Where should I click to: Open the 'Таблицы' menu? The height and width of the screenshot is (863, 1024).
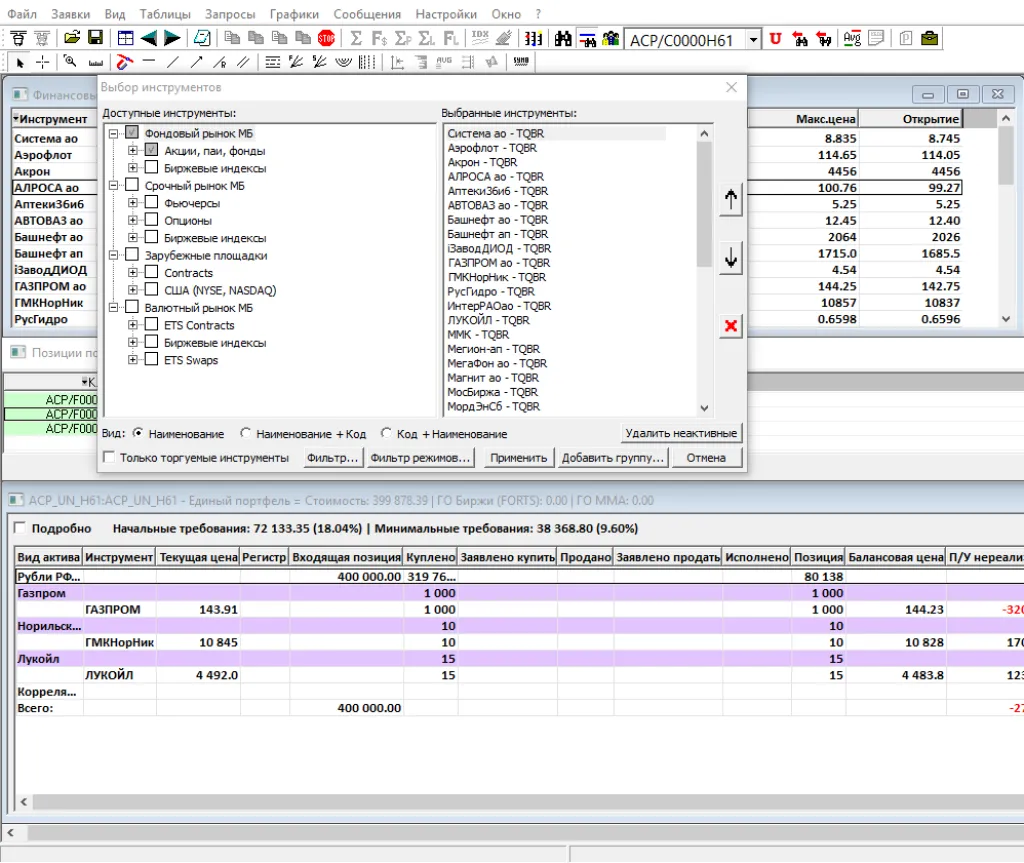click(165, 14)
